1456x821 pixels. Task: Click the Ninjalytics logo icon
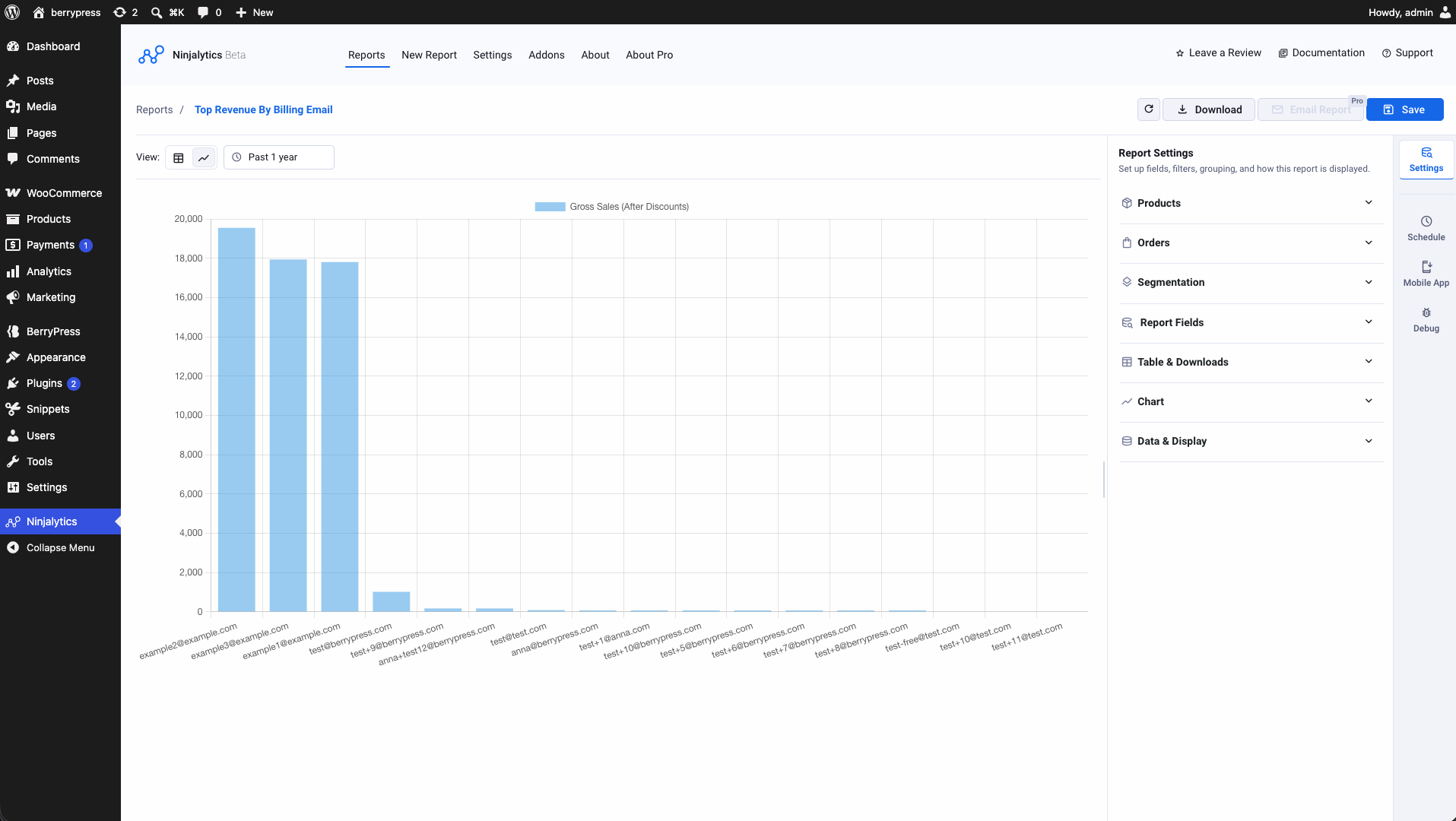[151, 55]
